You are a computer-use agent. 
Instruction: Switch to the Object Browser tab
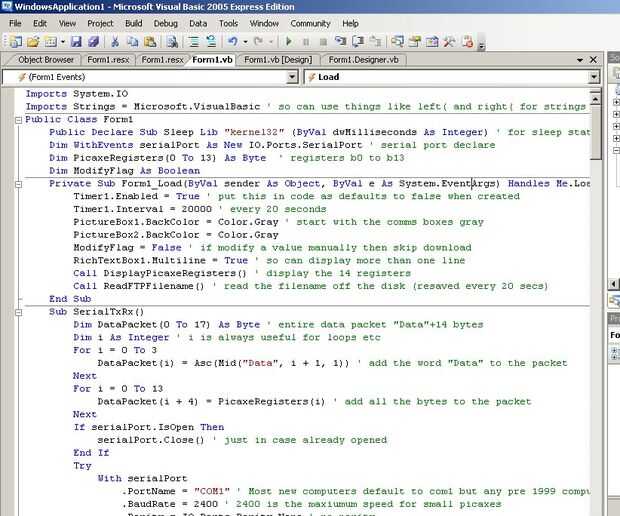[x=45, y=60]
